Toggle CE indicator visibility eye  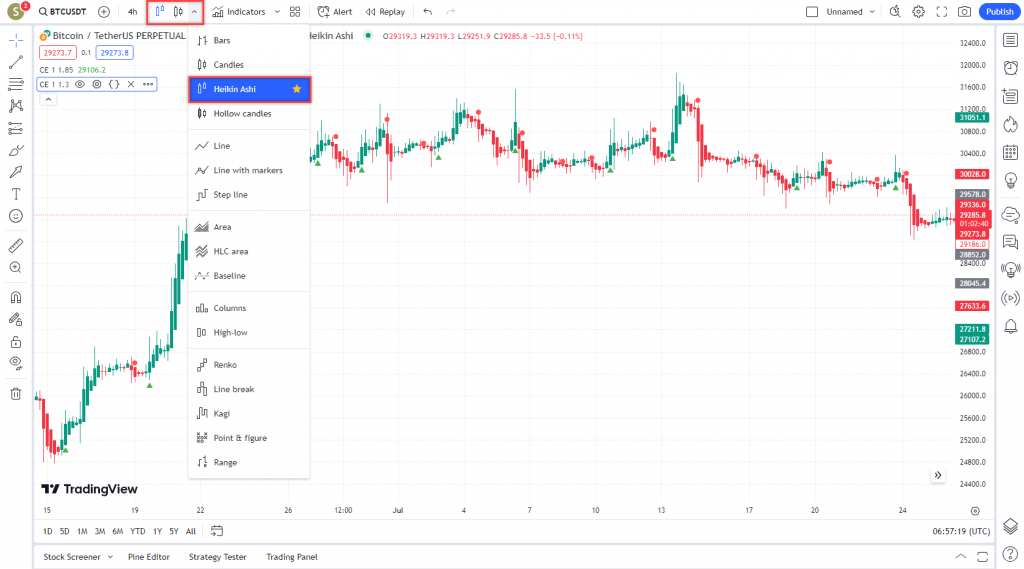(80, 84)
